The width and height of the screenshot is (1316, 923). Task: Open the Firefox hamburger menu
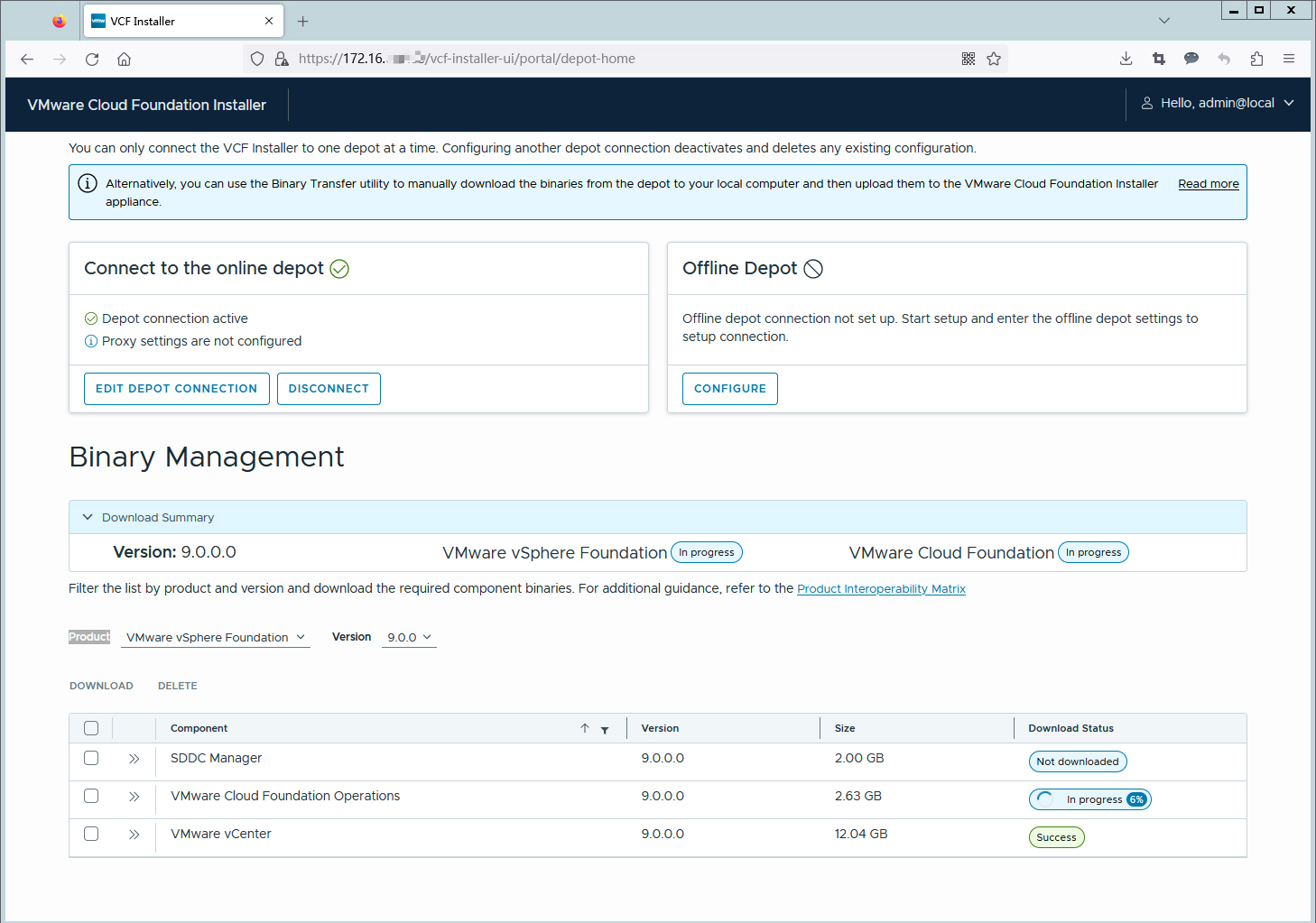tap(1289, 59)
